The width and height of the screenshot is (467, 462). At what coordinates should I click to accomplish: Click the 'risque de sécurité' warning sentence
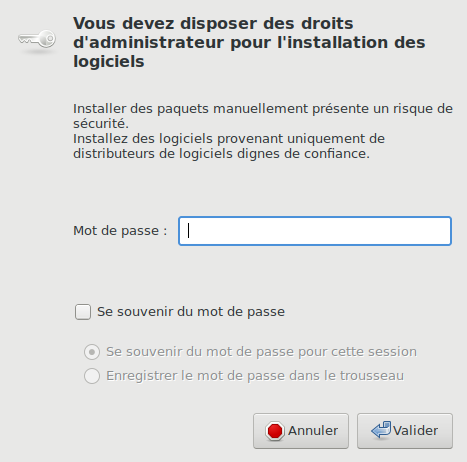coord(263,116)
